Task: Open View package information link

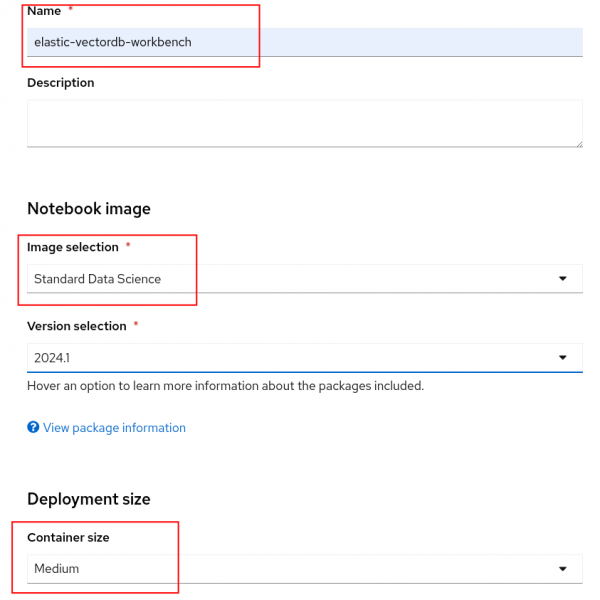Action: 114,428
